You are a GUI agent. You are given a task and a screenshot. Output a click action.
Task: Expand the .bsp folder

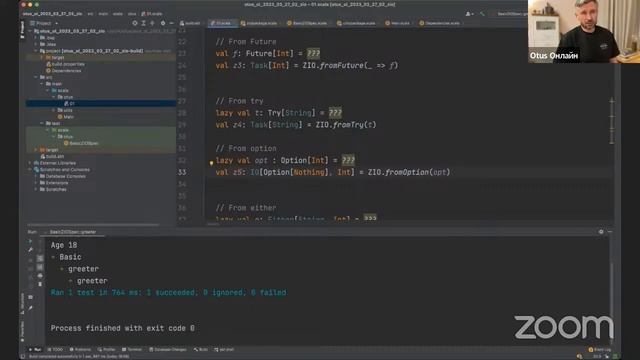pyautogui.click(x=36, y=38)
